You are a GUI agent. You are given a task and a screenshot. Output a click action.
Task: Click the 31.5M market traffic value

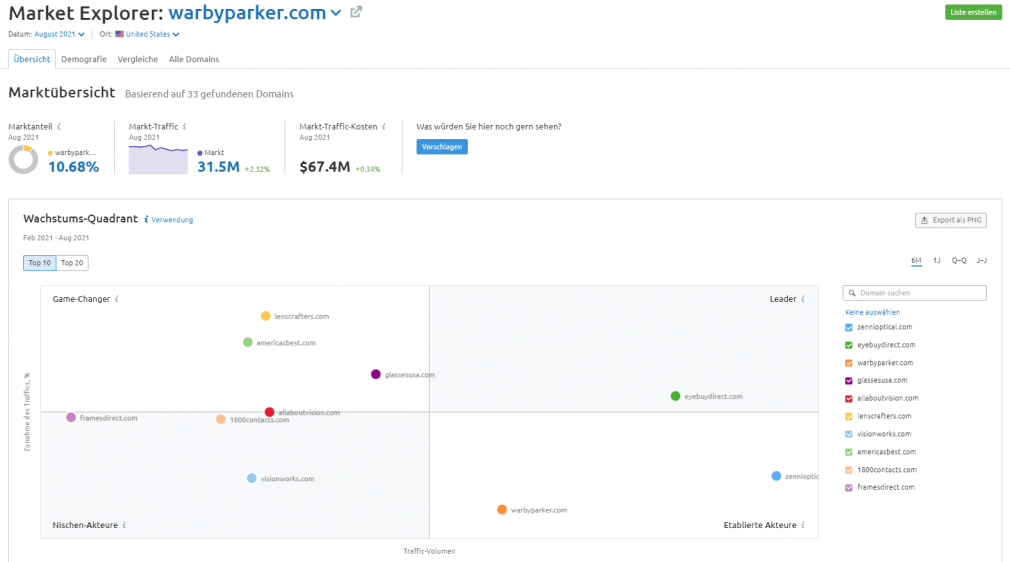coord(218,167)
